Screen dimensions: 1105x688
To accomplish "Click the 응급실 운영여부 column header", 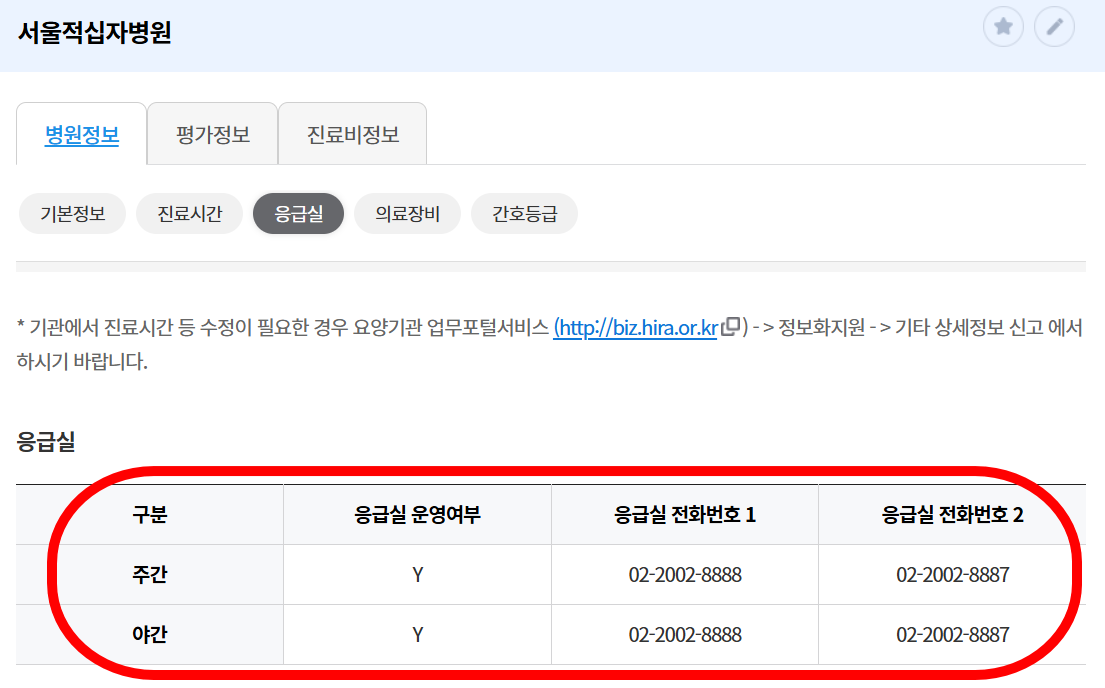I will click(417, 515).
